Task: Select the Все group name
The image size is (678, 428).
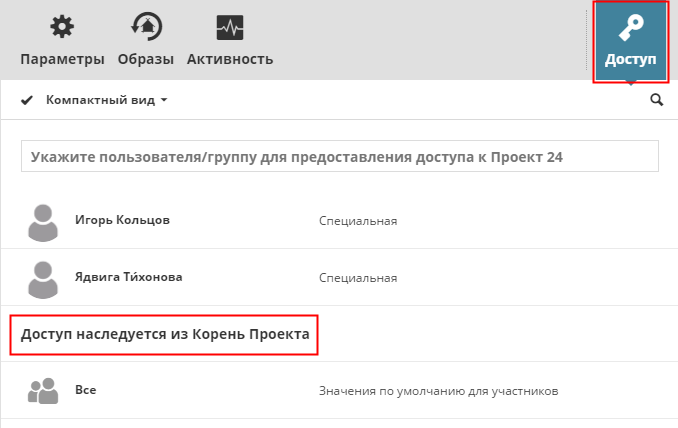Action: click(86, 390)
